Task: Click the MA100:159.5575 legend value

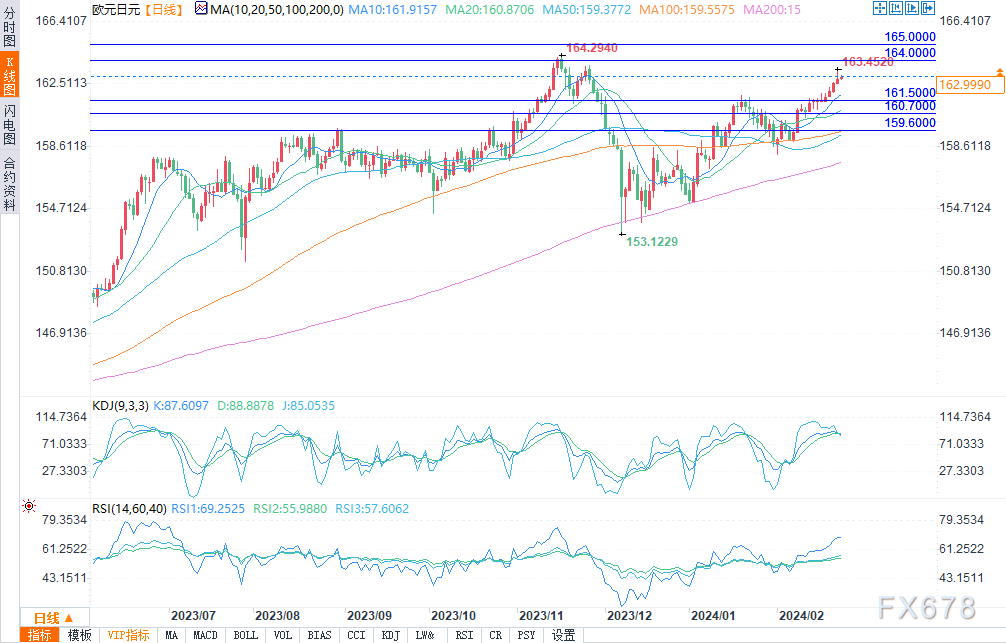Action: click(686, 10)
